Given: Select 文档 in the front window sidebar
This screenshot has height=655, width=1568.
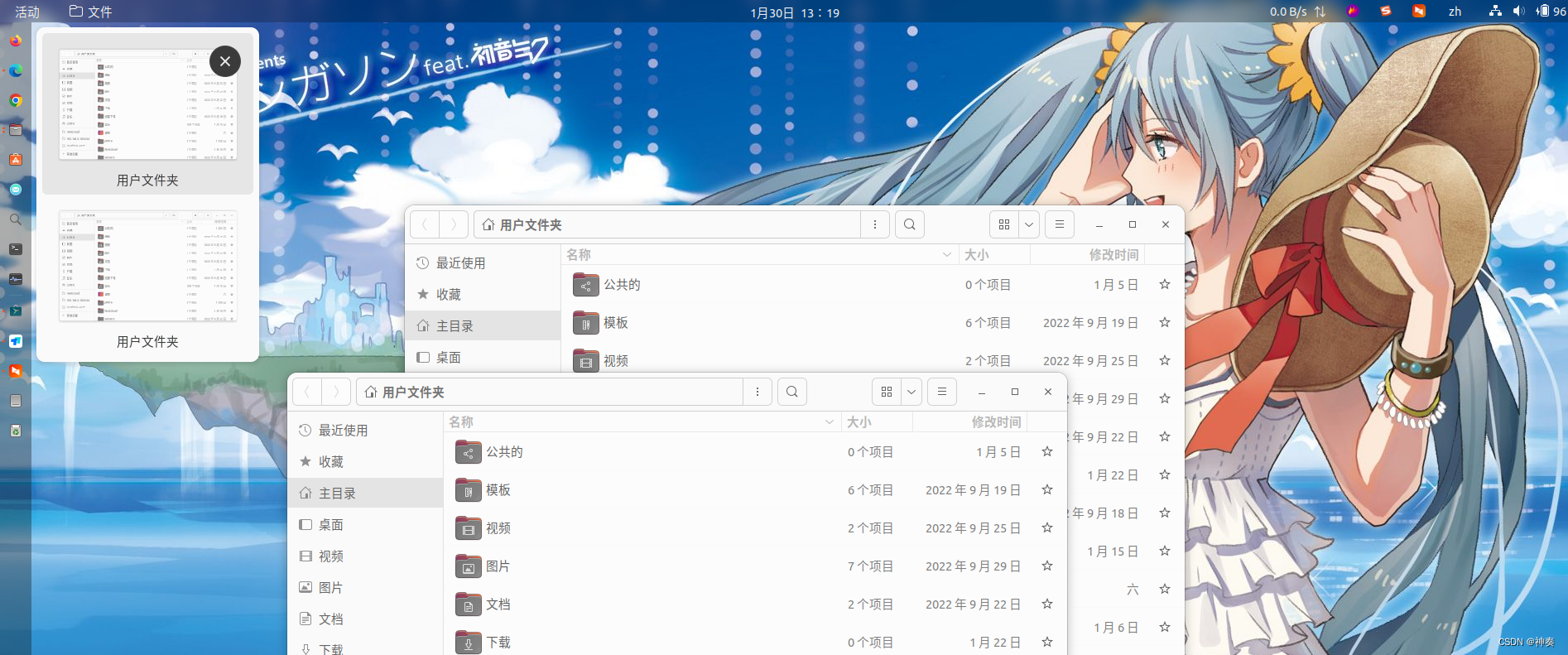Looking at the screenshot, I should pyautogui.click(x=367, y=619).
